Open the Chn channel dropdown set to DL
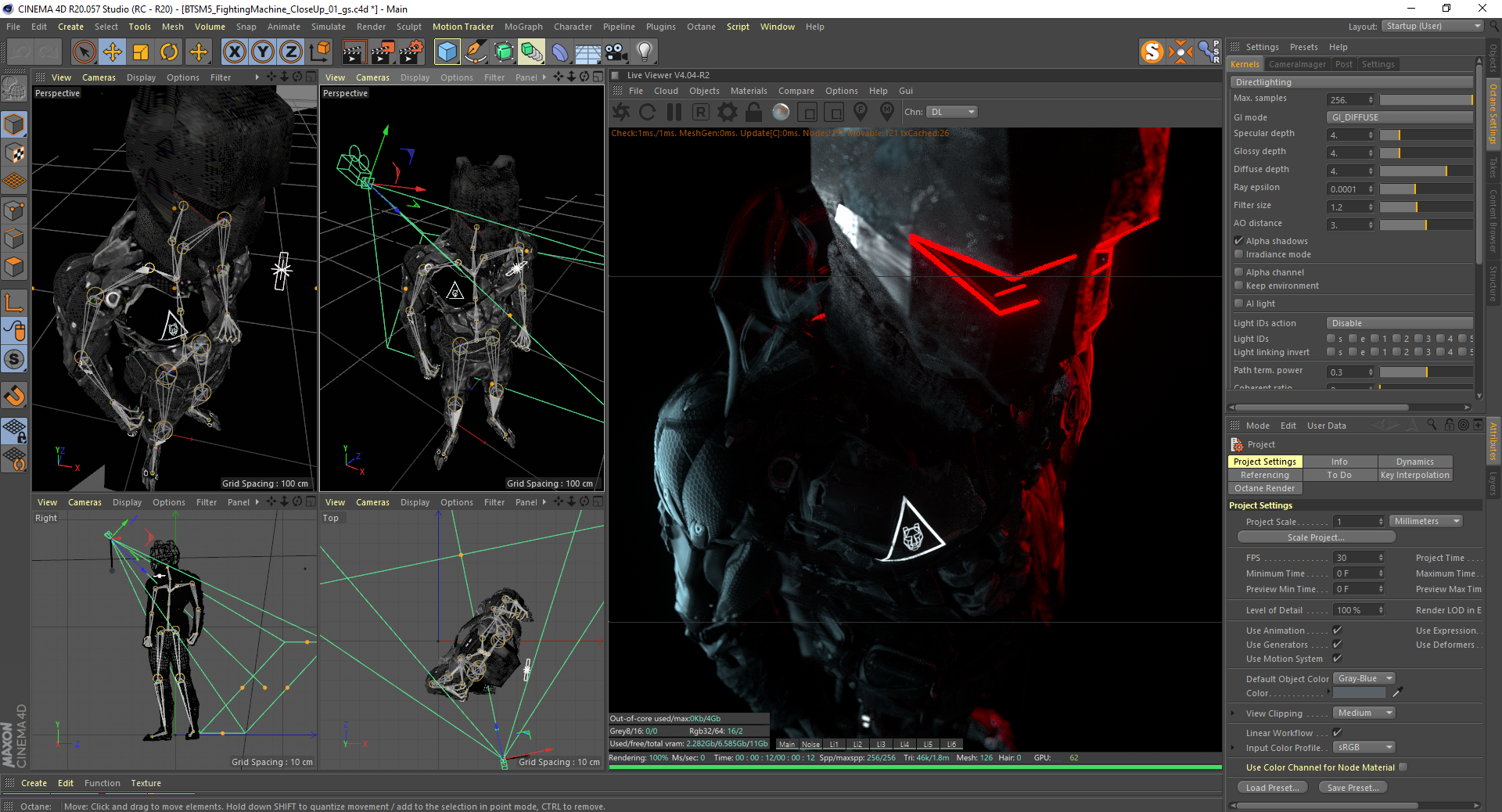Image resolution: width=1502 pixels, height=812 pixels. coord(952,112)
